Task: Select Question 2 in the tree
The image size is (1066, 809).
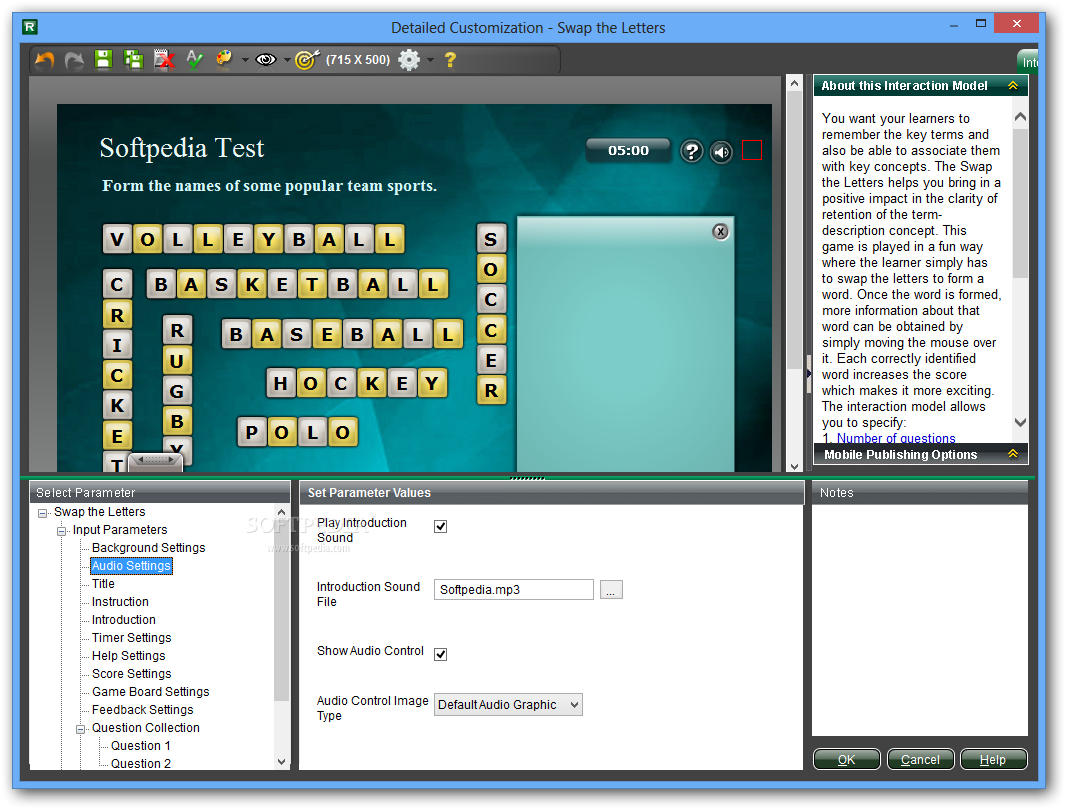Action: pos(141,763)
